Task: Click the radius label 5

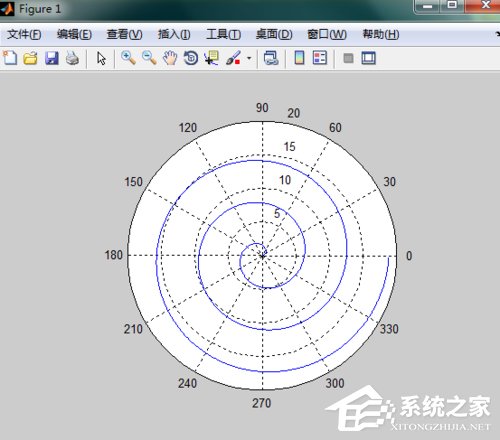Action: (277, 214)
